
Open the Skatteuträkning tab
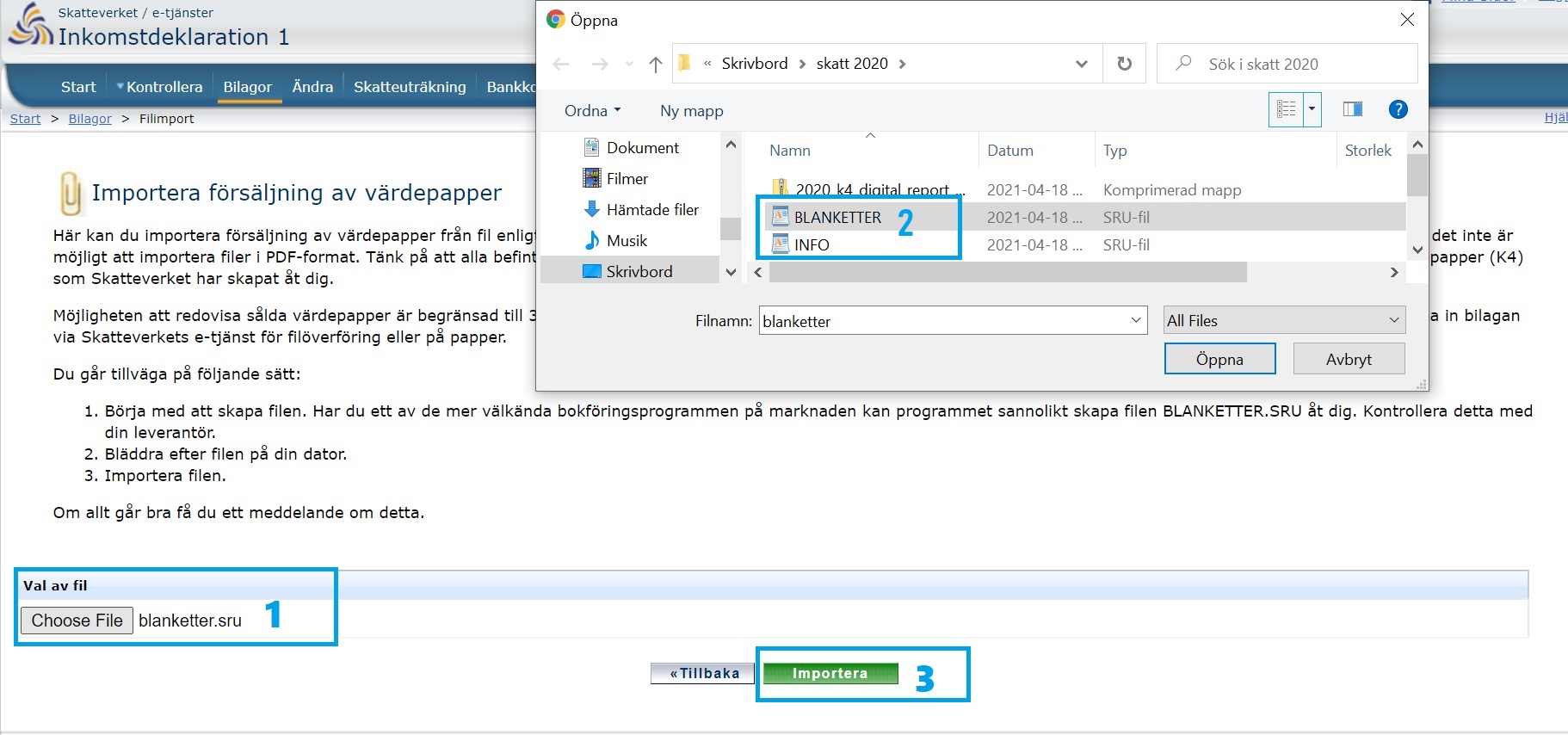pos(410,87)
